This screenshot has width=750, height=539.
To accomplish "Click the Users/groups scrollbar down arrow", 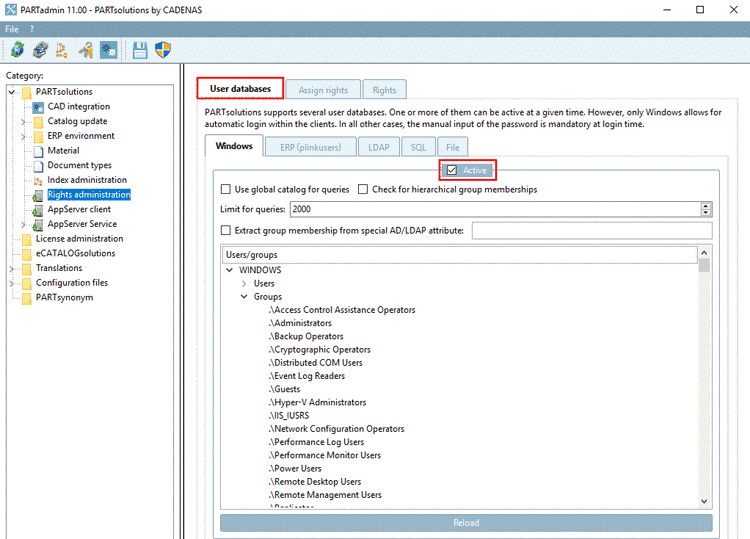I will point(704,501).
